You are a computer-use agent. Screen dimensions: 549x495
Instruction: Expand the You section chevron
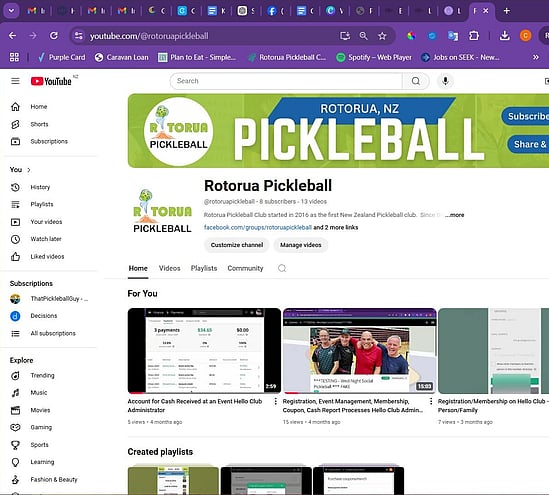(29, 170)
